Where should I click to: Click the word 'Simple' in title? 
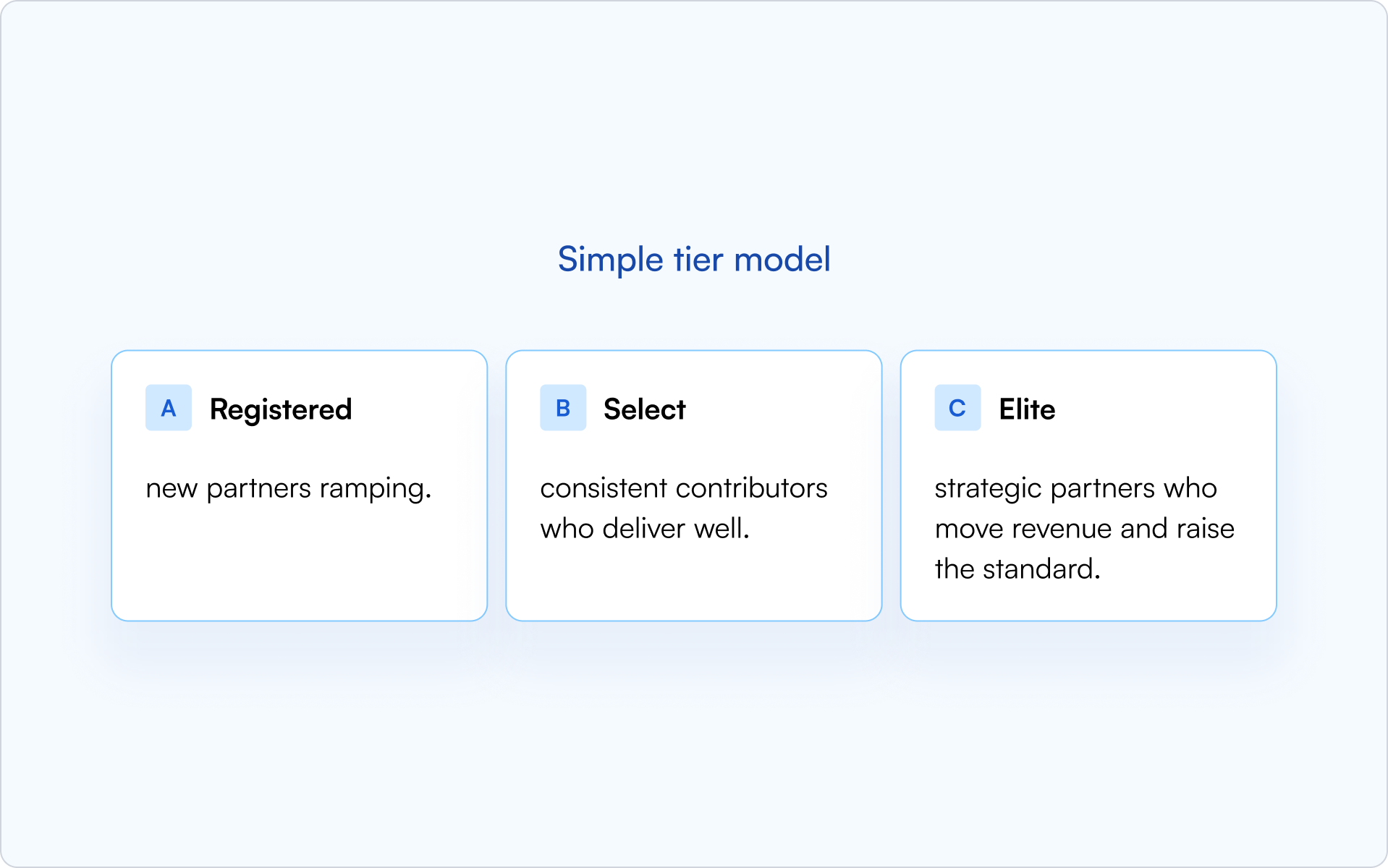pyautogui.click(x=610, y=260)
